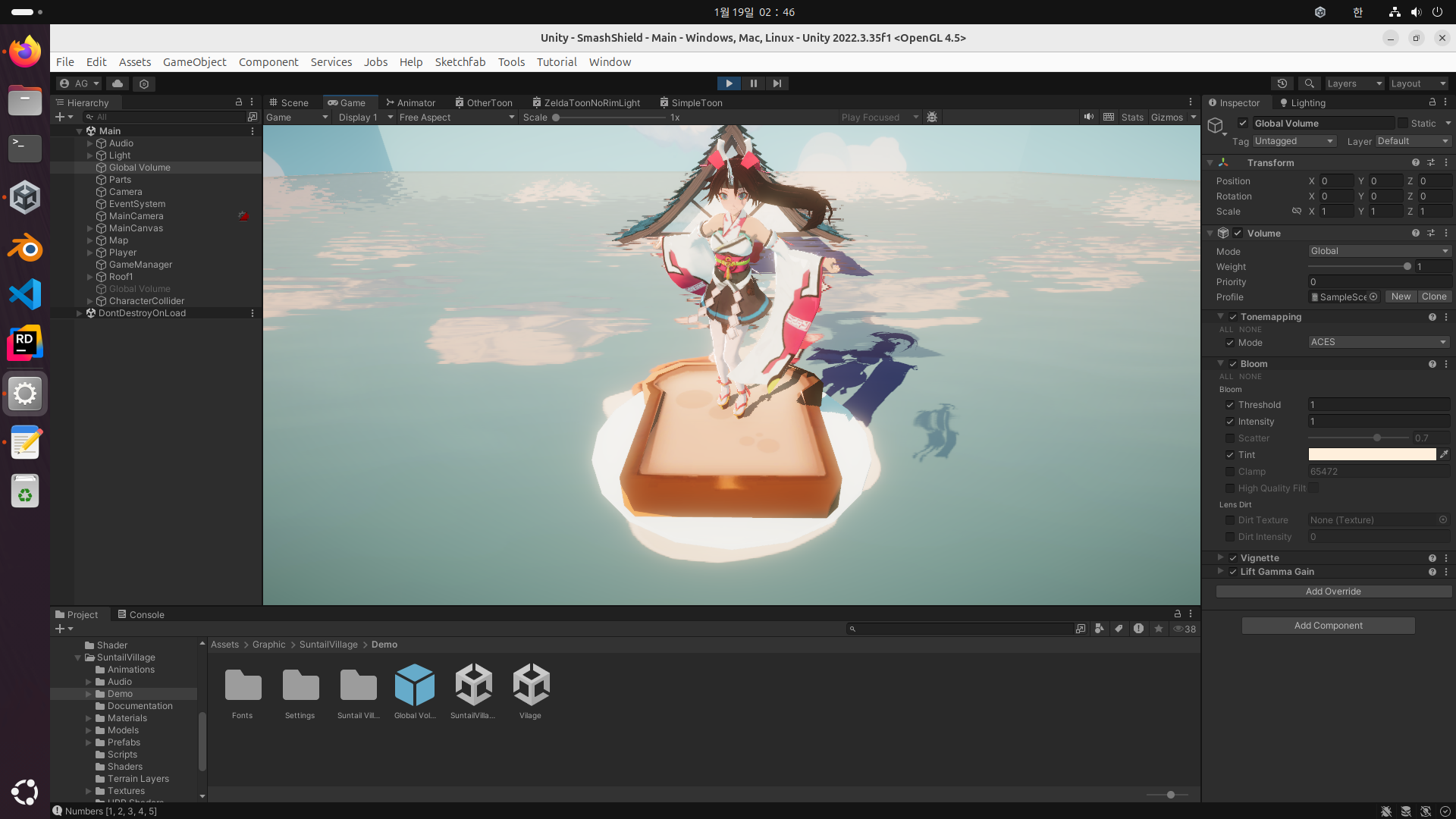This screenshot has width=1456, height=819.
Task: Open Visual Studio Code from the dock
Action: (25, 294)
